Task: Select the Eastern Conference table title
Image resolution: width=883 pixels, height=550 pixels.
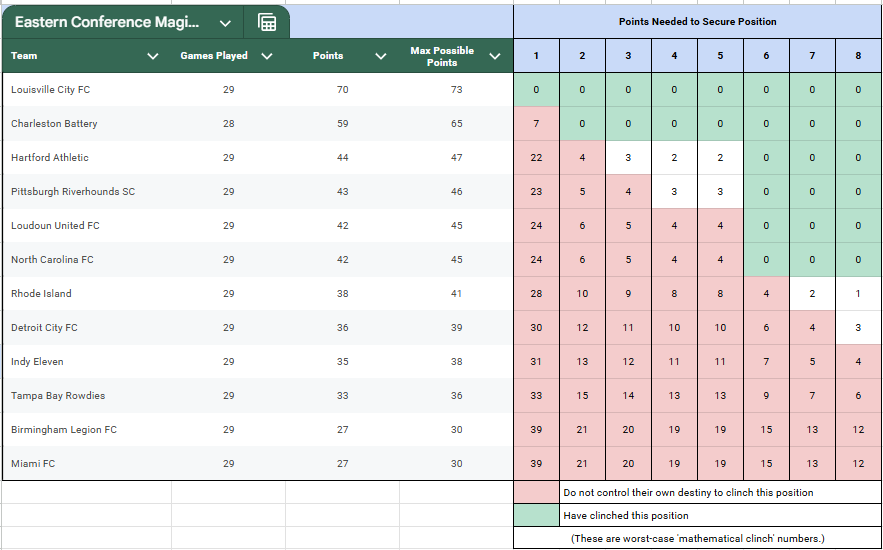Action: coord(107,22)
